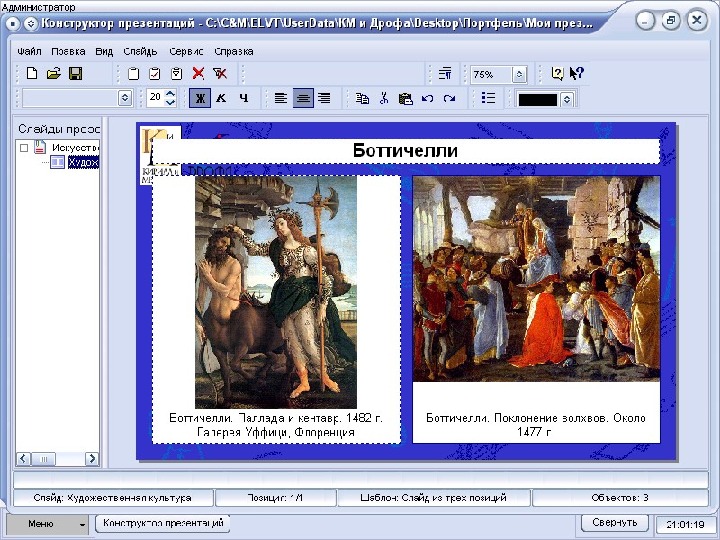Click Конструктор презентаций taskbar button

pos(163,523)
